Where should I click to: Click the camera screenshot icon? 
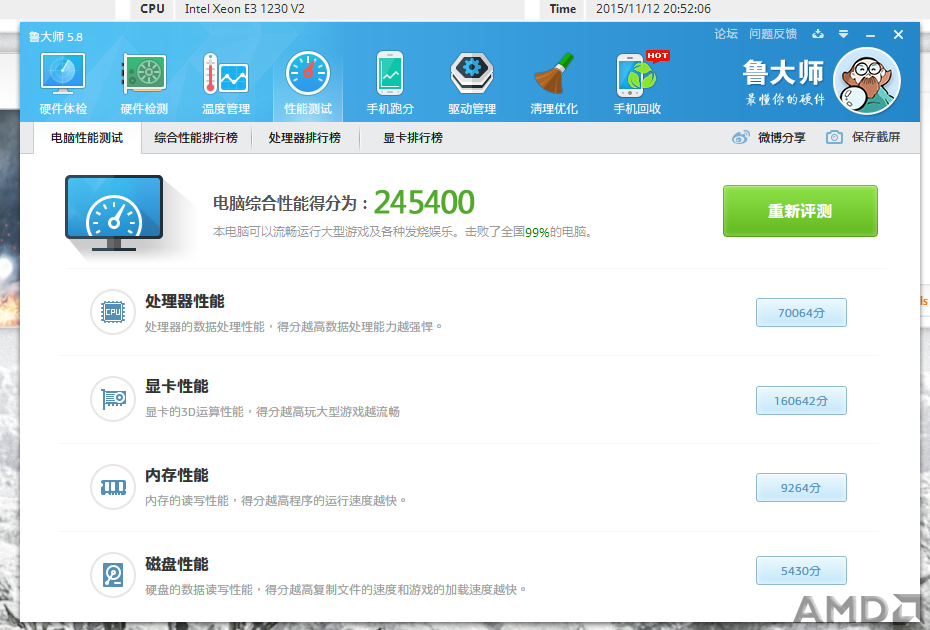834,138
